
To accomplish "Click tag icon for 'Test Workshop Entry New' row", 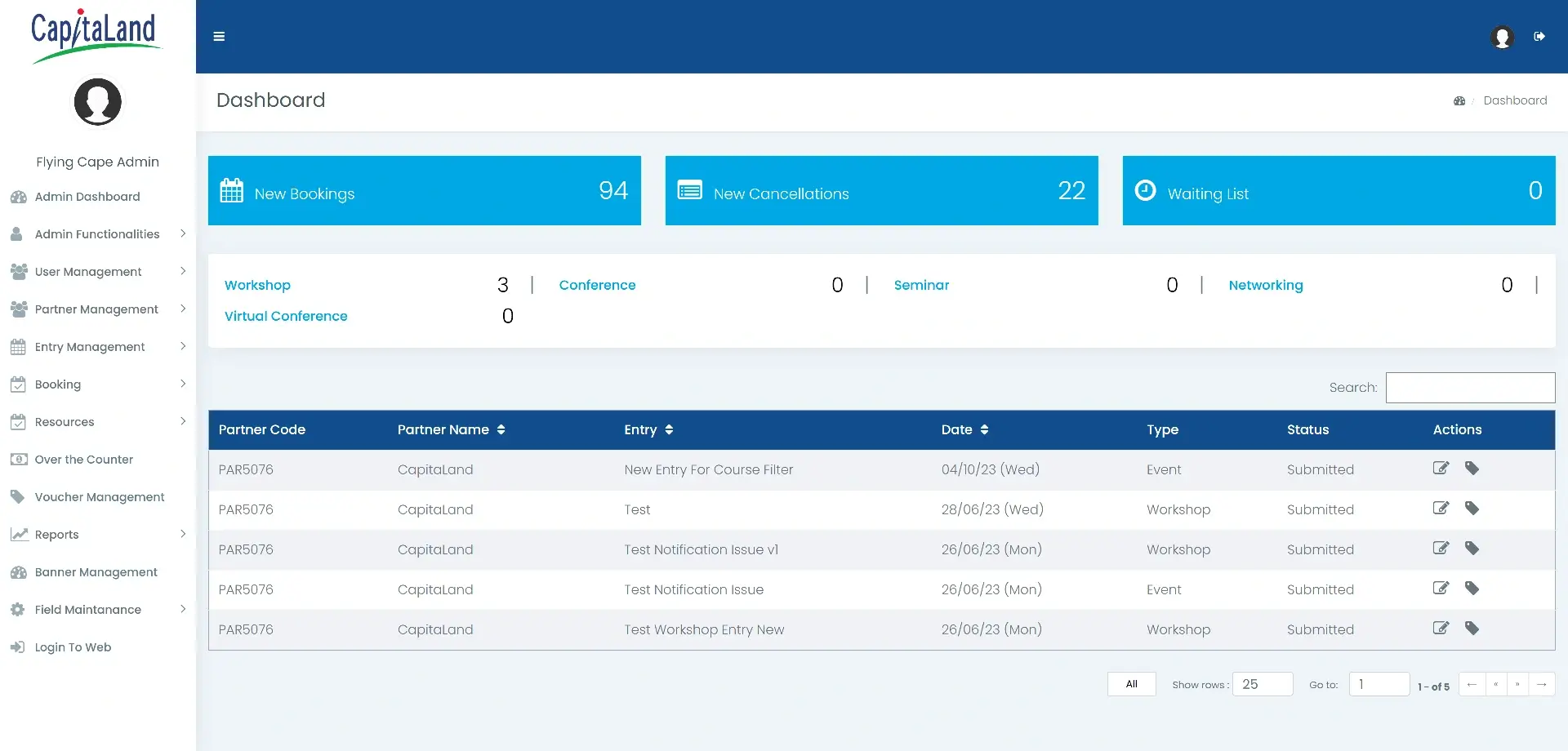I will tap(1472, 629).
